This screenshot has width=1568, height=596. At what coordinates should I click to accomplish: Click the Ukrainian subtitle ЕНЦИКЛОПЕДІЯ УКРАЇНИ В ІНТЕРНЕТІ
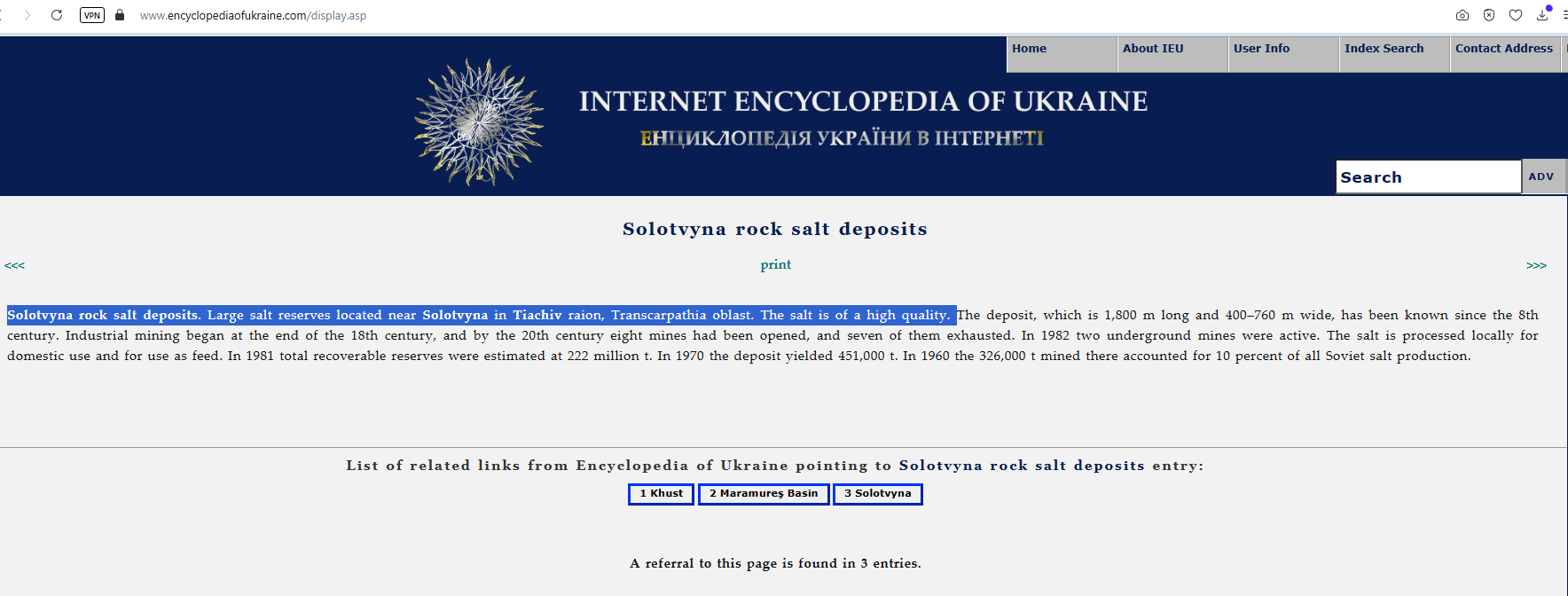842,138
